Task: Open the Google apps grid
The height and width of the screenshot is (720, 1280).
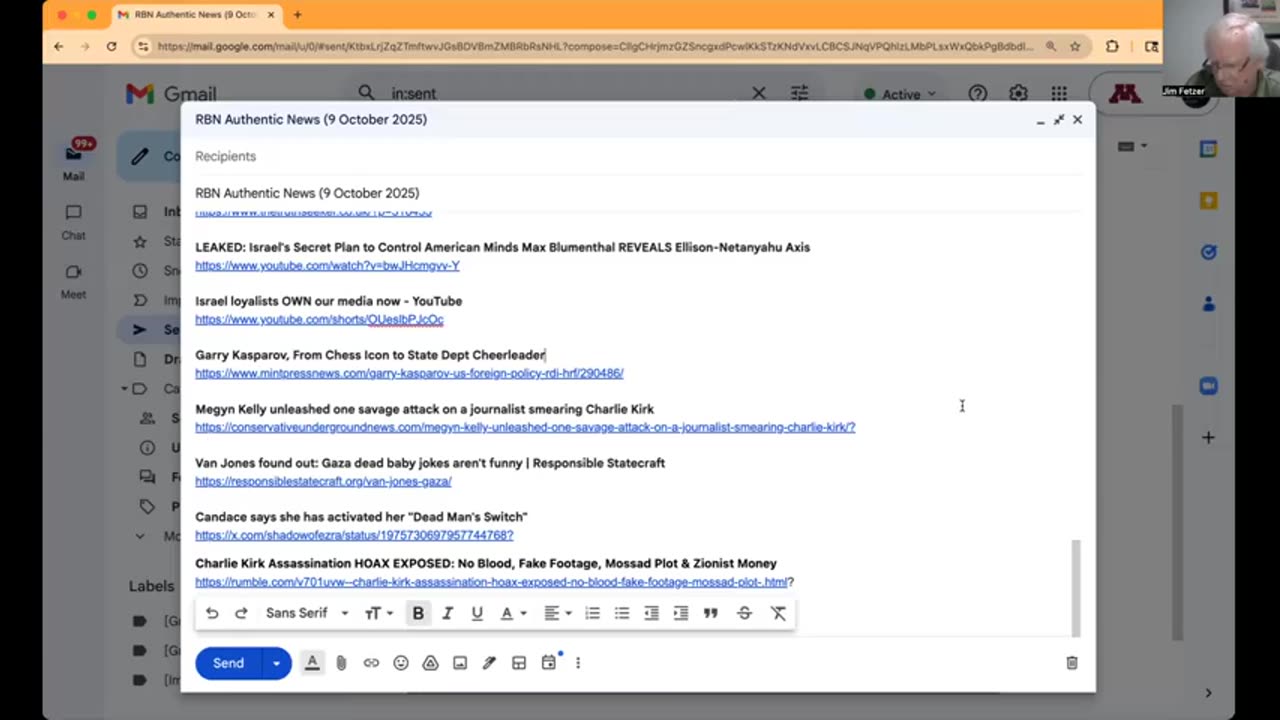Action: tap(1059, 93)
